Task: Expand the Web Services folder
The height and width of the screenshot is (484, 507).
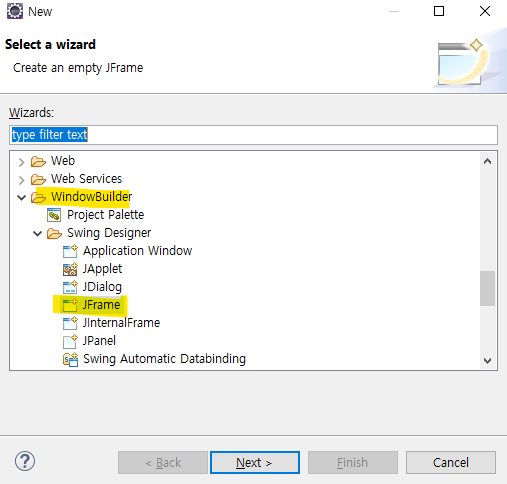Action: [x=22, y=180]
